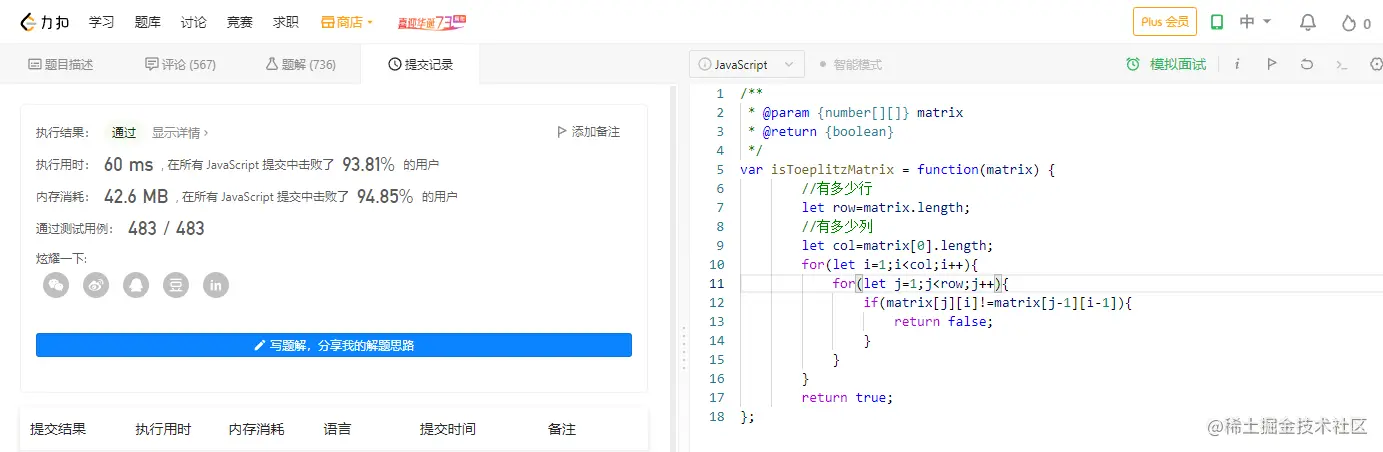Click the Plus 会员 button
Screen dimensions: 1383x452
coord(1165,22)
